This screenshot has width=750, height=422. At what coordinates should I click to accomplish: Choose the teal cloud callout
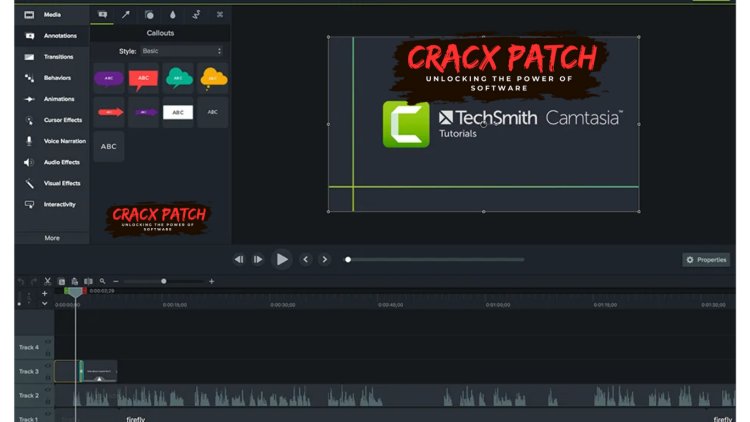(x=178, y=78)
